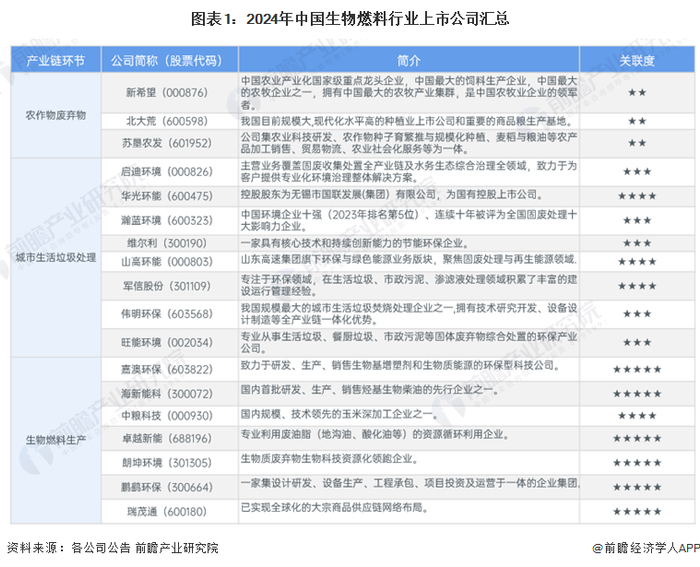Viewport: 700px width, 567px height.
Task: Click the star rating in 瑞茂通 row
Action: (637, 512)
